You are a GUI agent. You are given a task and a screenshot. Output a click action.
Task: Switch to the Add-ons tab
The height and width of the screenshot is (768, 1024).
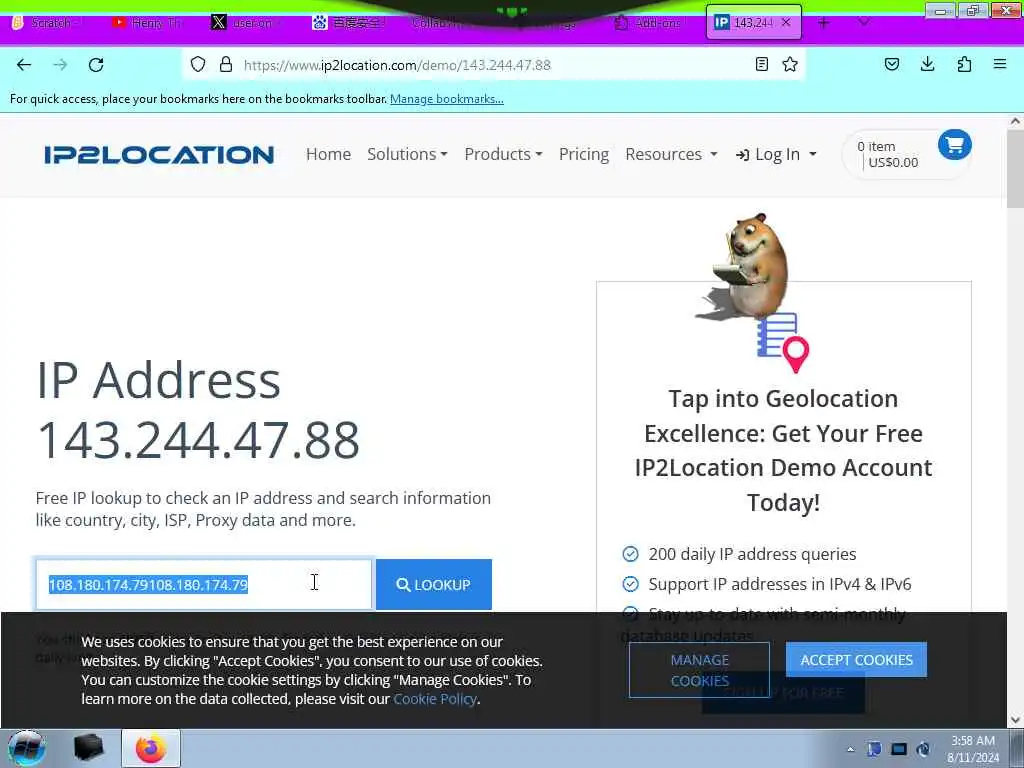650,23
